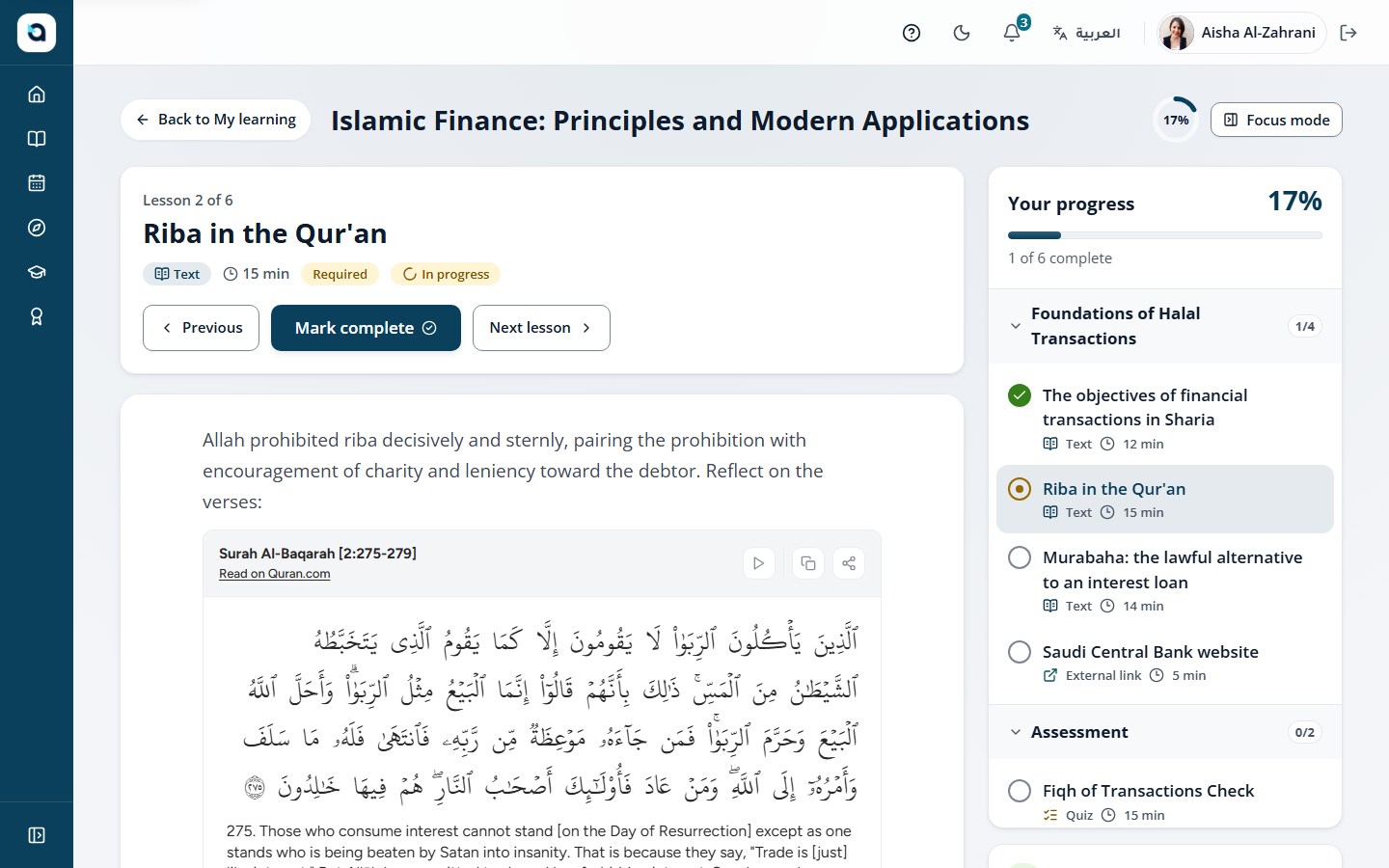The width and height of the screenshot is (1389, 868).
Task: Click the Surah Al-Baqarah [2:275-279] heading
Action: point(317,554)
